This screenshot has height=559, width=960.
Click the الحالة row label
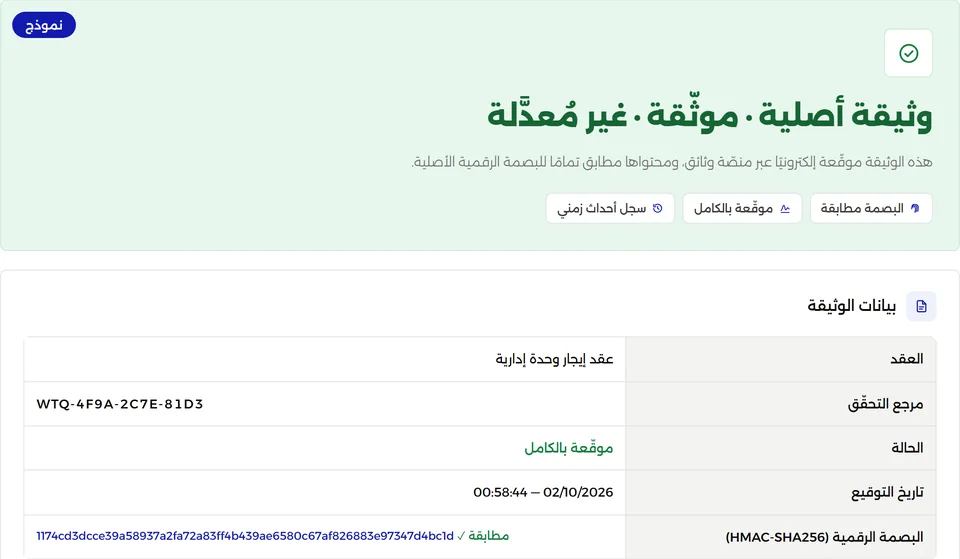tap(907, 448)
